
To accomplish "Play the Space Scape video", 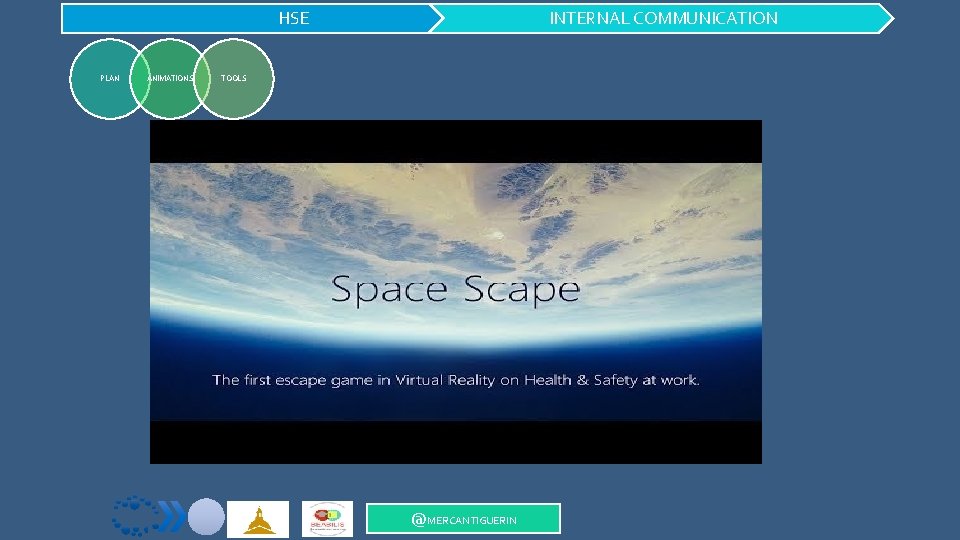I will tap(456, 292).
